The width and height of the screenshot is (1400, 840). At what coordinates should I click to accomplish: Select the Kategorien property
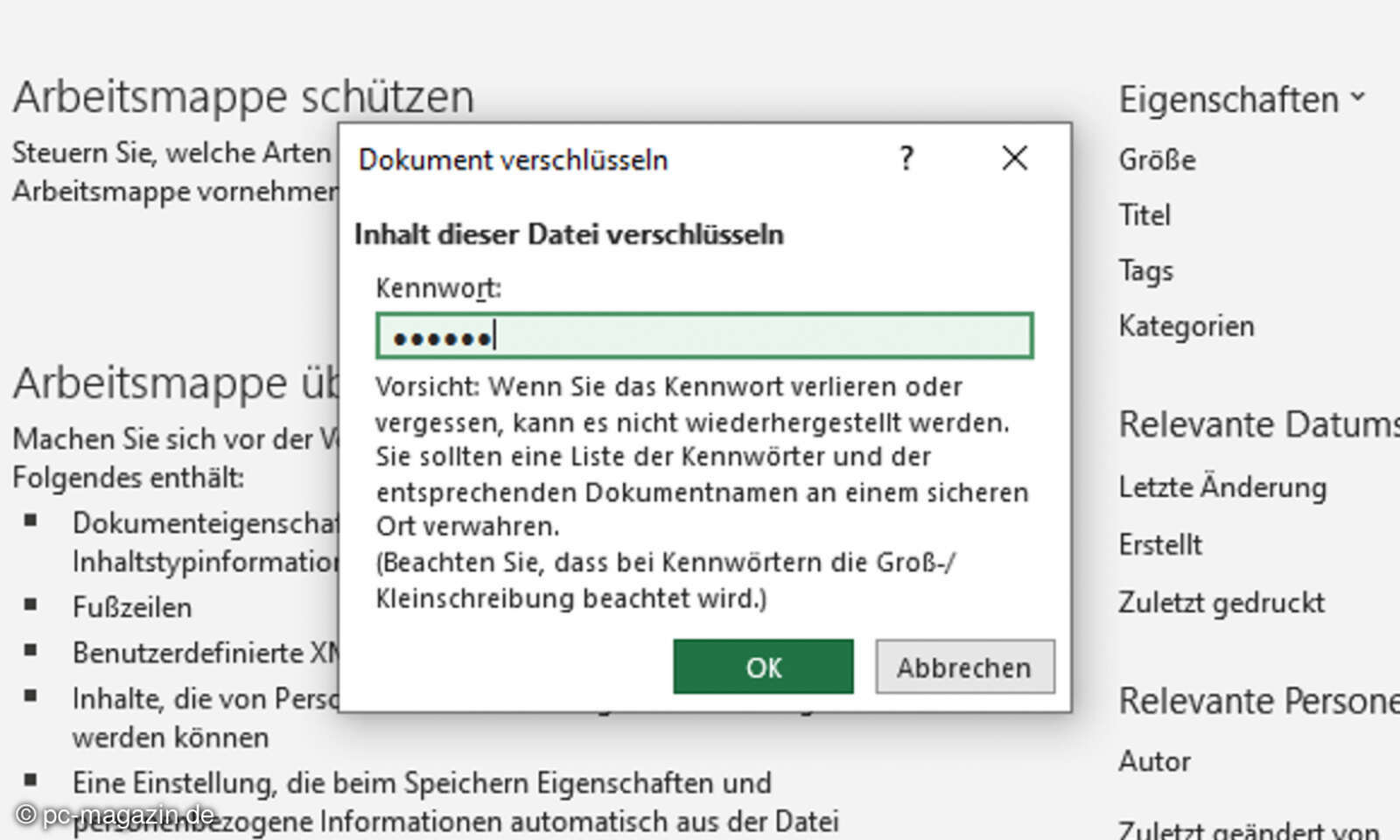1186,326
